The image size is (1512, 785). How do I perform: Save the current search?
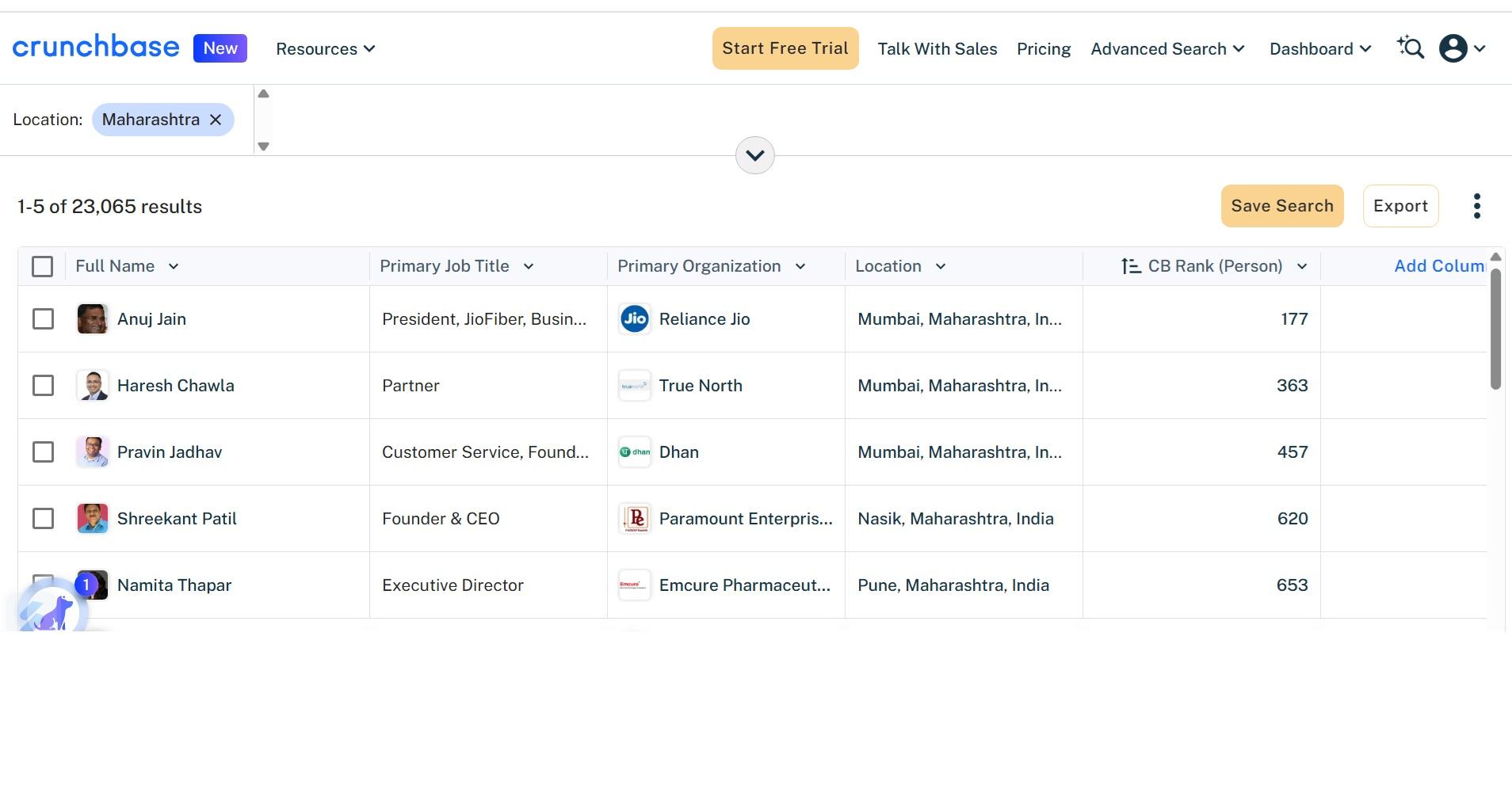(x=1282, y=206)
